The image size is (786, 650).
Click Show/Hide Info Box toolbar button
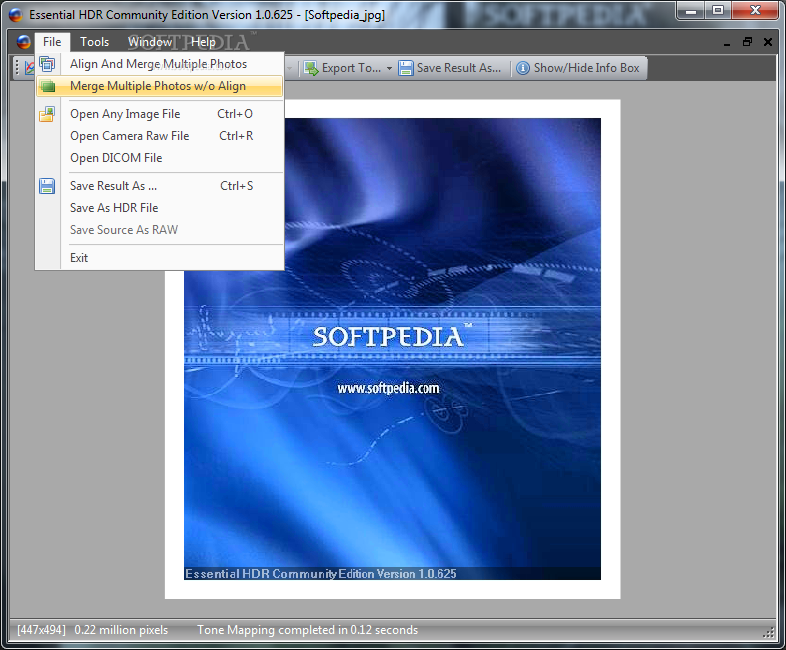(x=577, y=68)
